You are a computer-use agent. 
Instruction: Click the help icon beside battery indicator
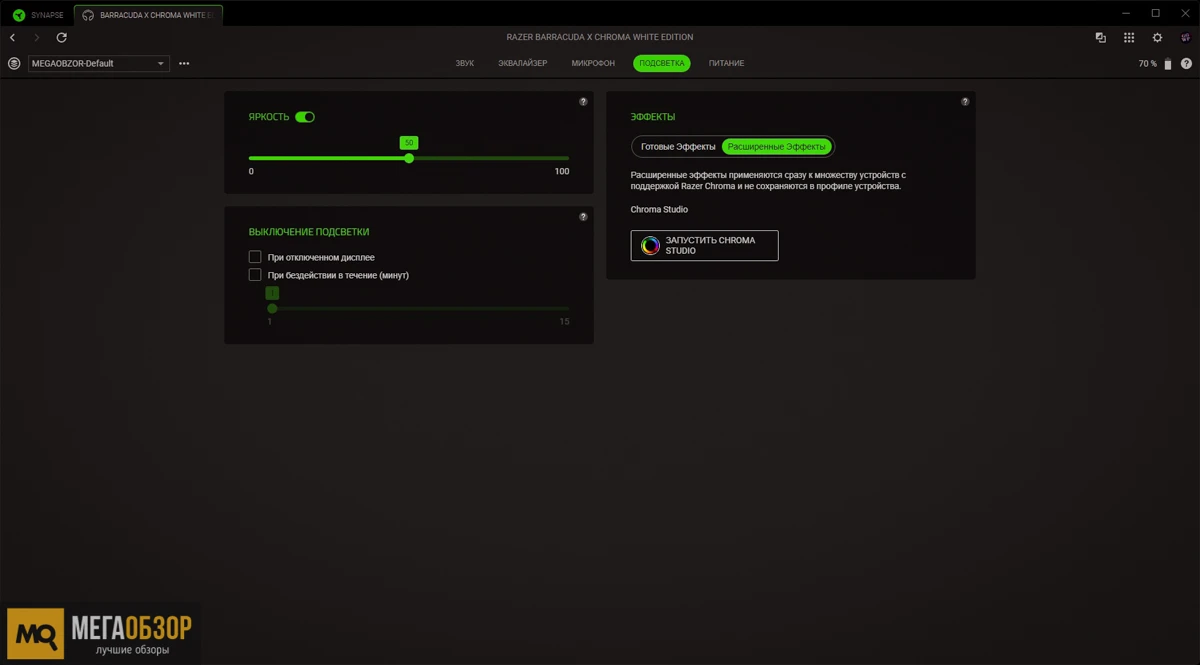click(x=1187, y=63)
